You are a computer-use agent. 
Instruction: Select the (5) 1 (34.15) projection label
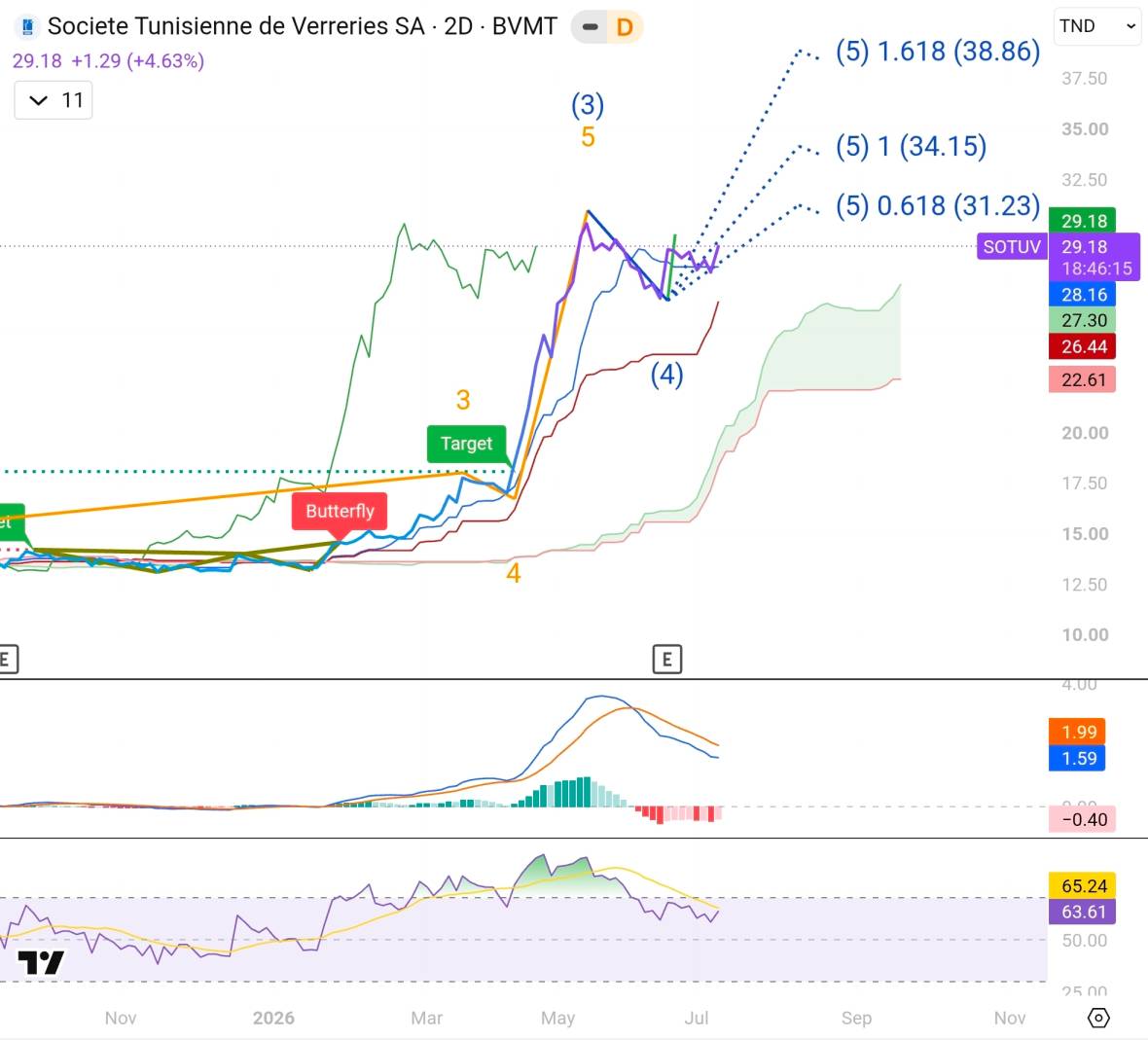point(911,146)
